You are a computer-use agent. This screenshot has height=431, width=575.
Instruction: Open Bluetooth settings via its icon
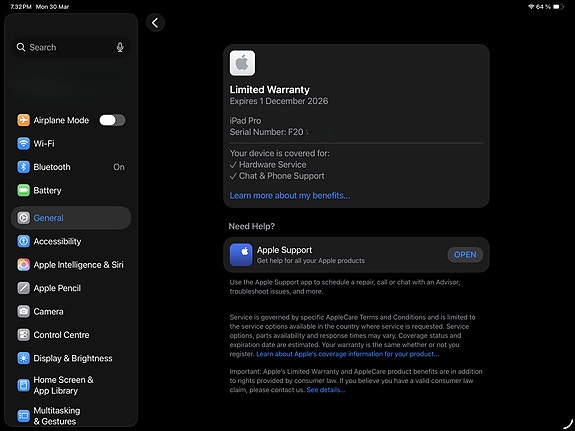[23, 167]
